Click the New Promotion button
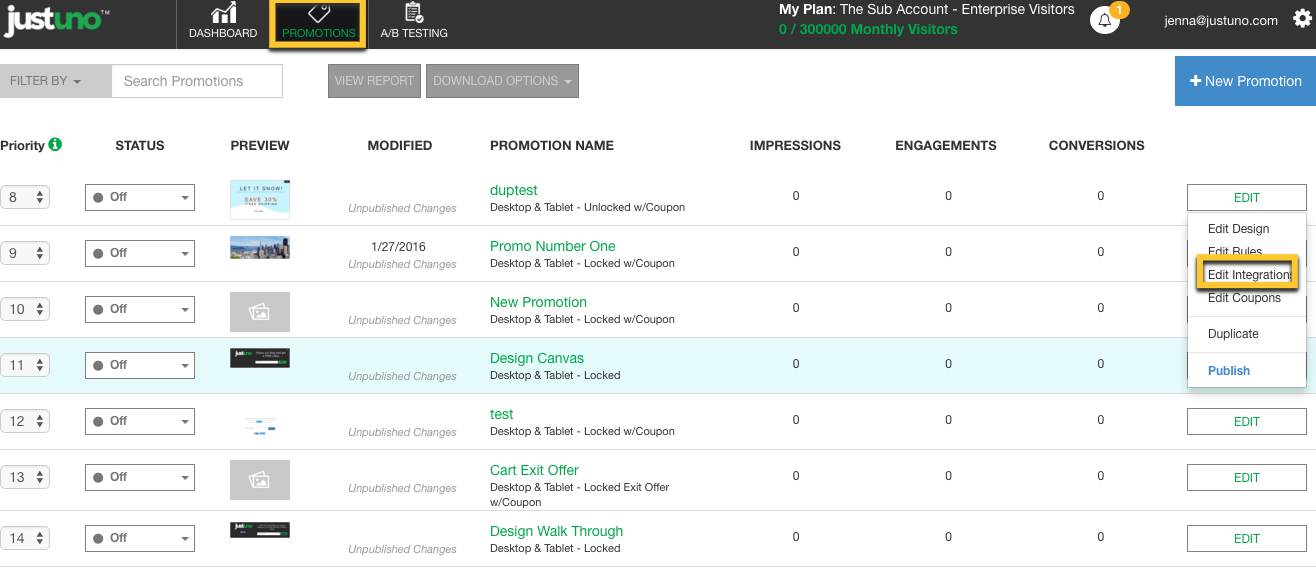 (x=1245, y=81)
